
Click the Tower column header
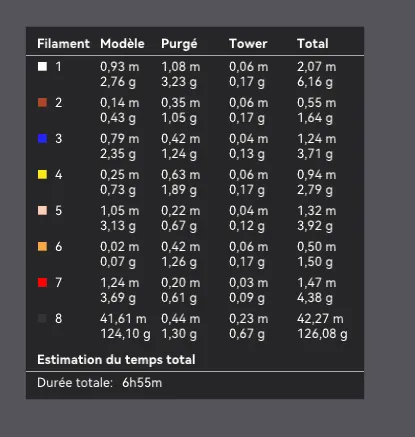[248, 44]
